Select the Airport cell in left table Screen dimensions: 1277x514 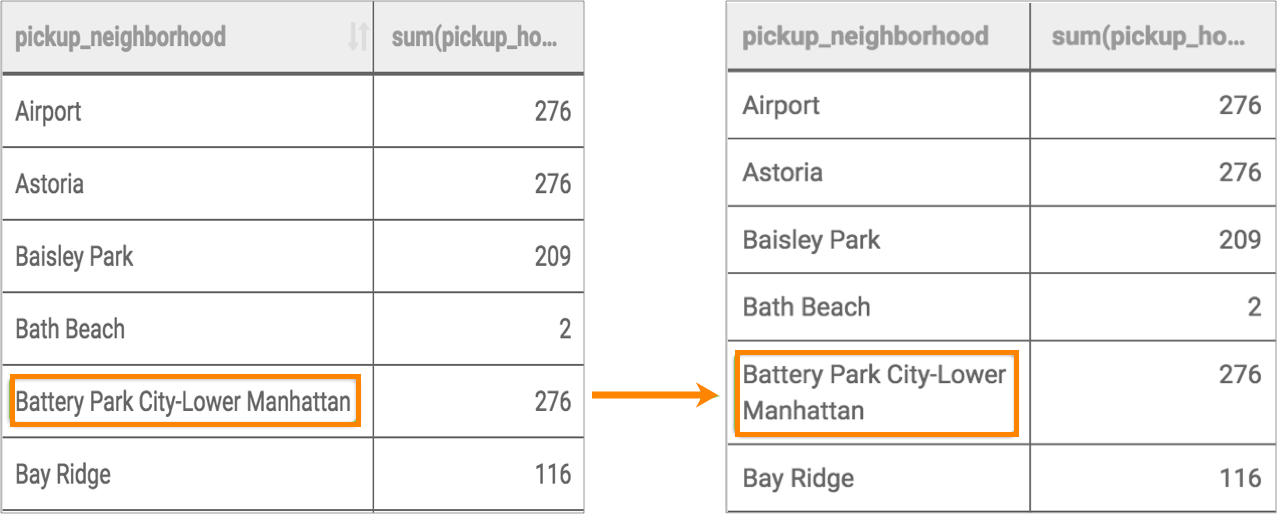point(48,111)
